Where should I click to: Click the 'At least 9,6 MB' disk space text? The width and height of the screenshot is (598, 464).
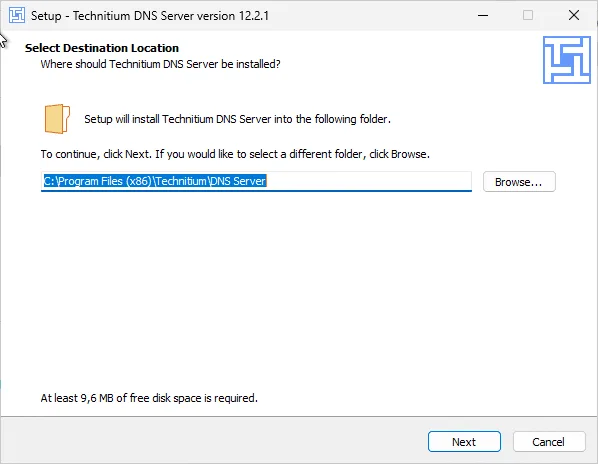tap(149, 398)
